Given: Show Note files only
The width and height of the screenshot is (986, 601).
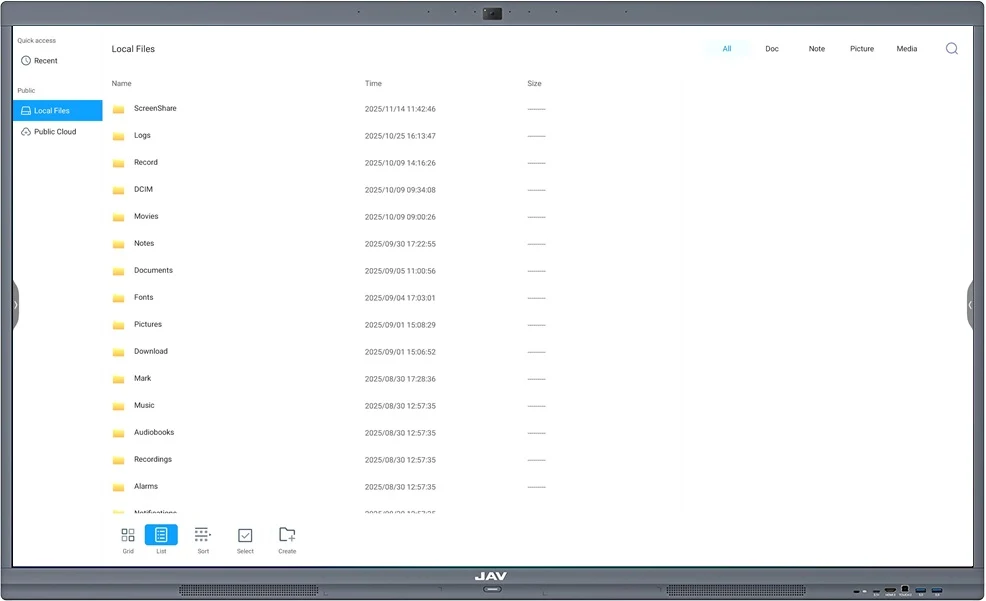Looking at the screenshot, I should [x=816, y=48].
